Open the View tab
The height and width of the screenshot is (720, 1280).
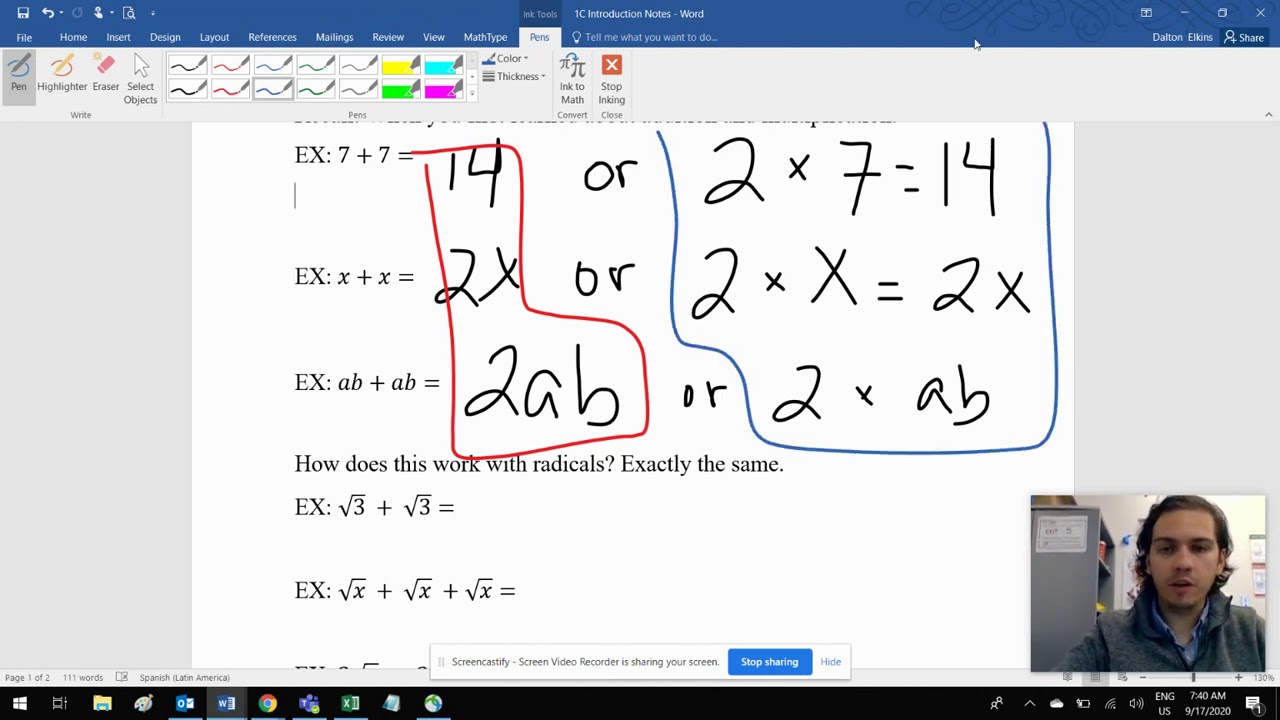coord(433,37)
